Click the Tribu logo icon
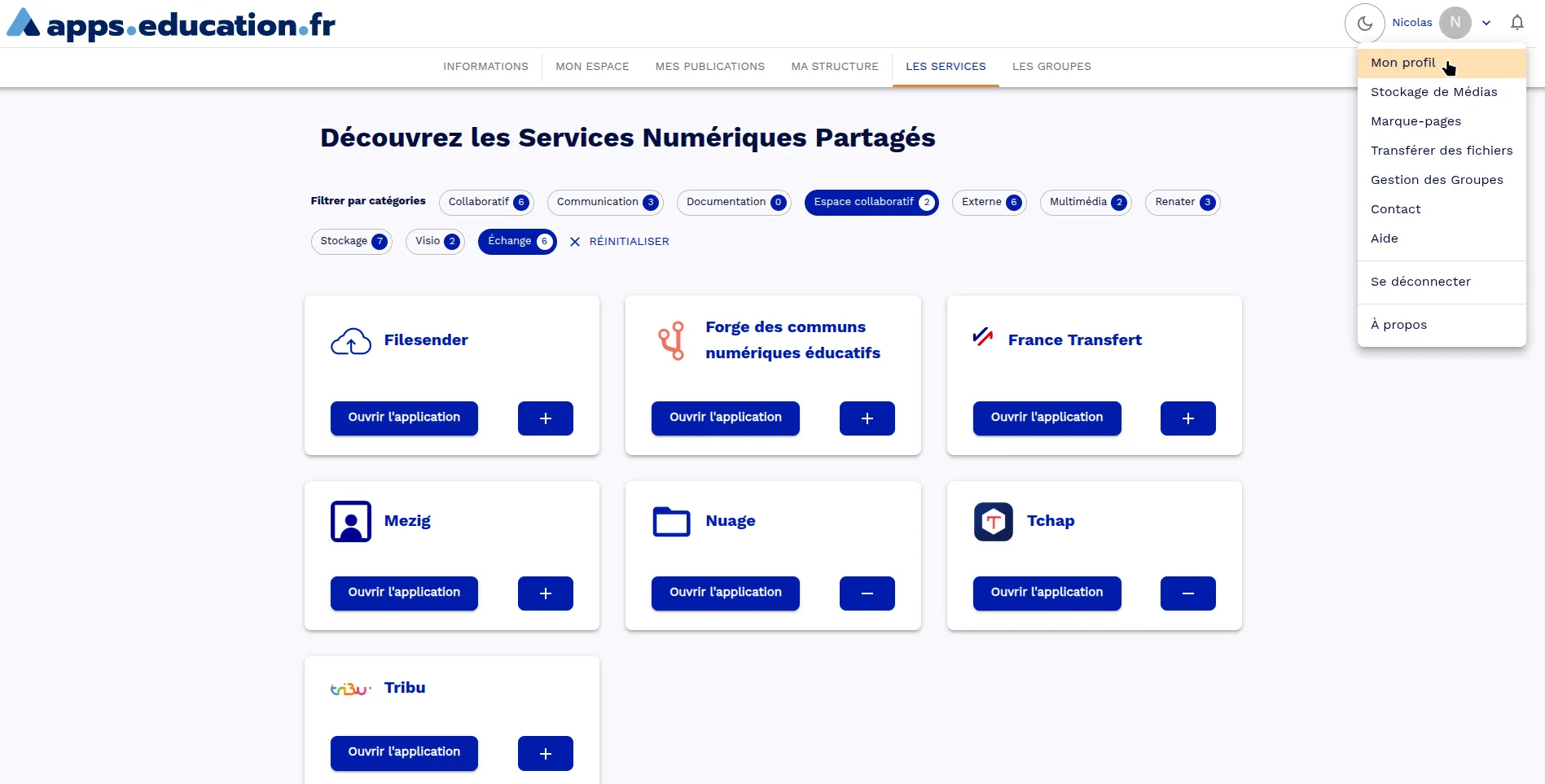Screen dimensions: 1545x784 point(351,690)
